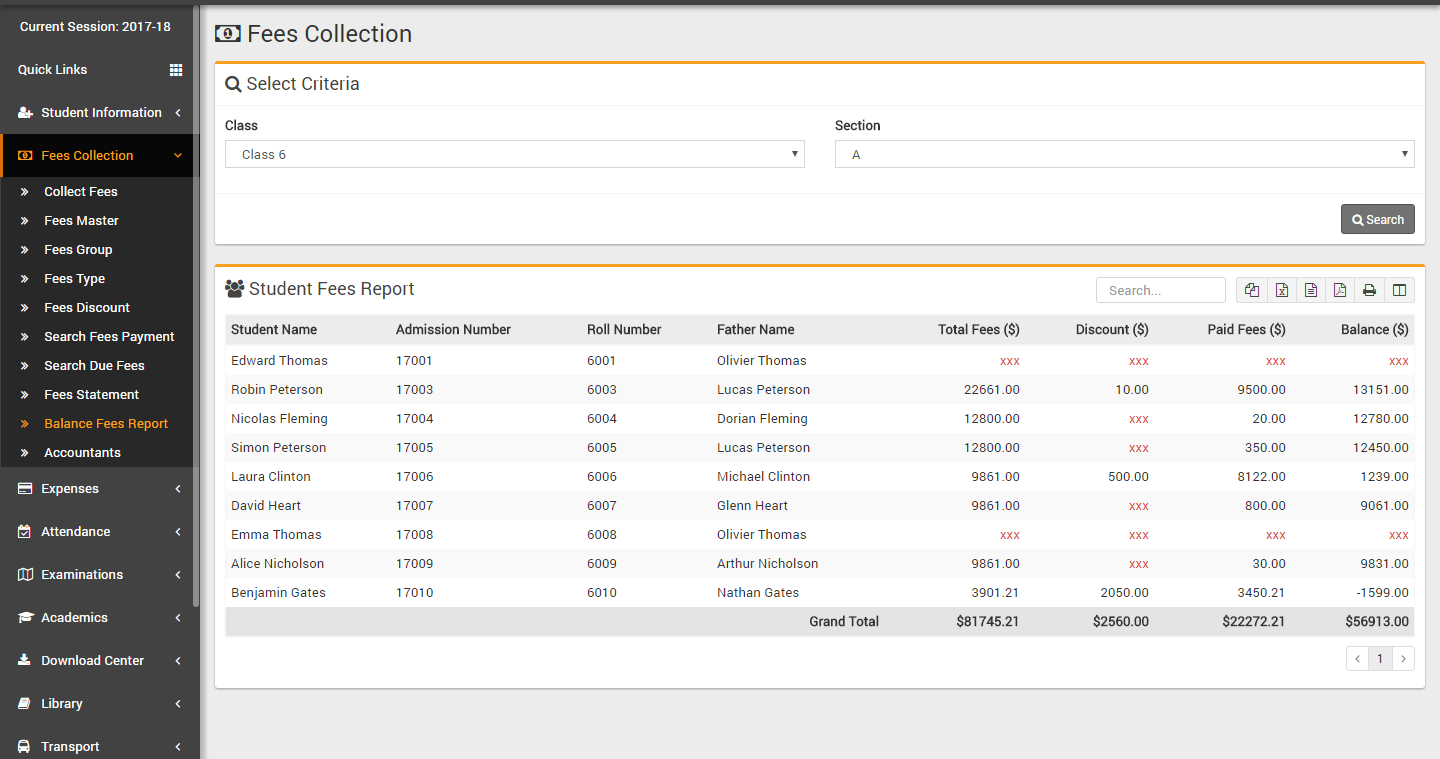1440x759 pixels.
Task: Open the column visibility toggle
Action: click(x=1399, y=290)
